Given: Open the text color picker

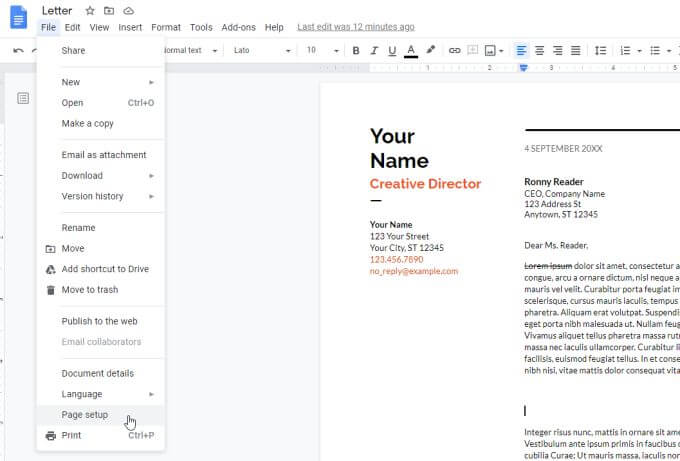Looking at the screenshot, I should click(x=411, y=50).
